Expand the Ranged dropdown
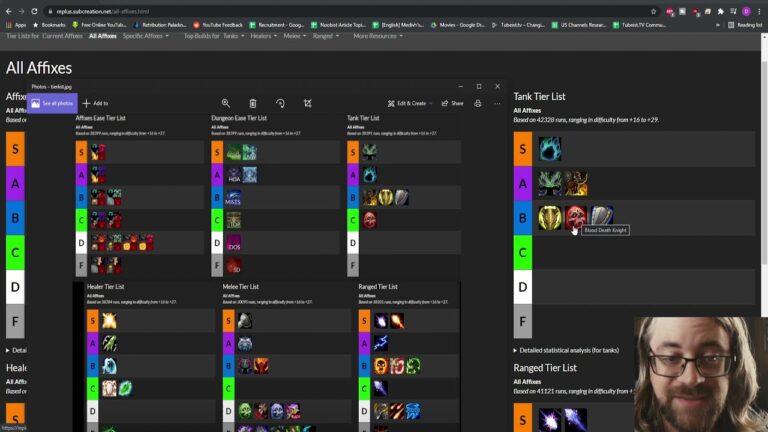This screenshot has height=432, width=768. pyautogui.click(x=326, y=36)
